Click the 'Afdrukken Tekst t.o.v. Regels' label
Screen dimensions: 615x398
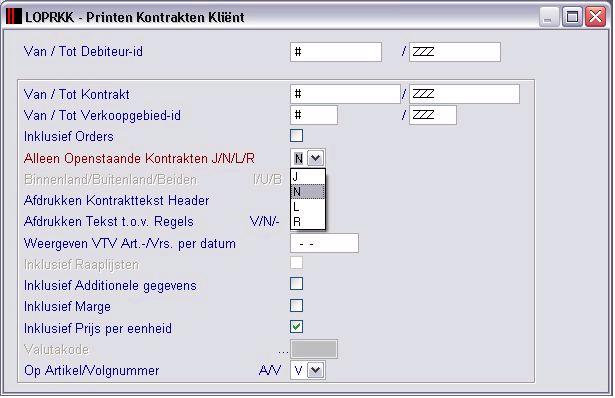[x=109, y=222]
